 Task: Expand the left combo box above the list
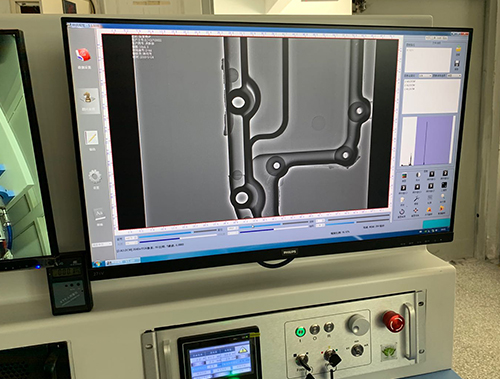point(425,76)
